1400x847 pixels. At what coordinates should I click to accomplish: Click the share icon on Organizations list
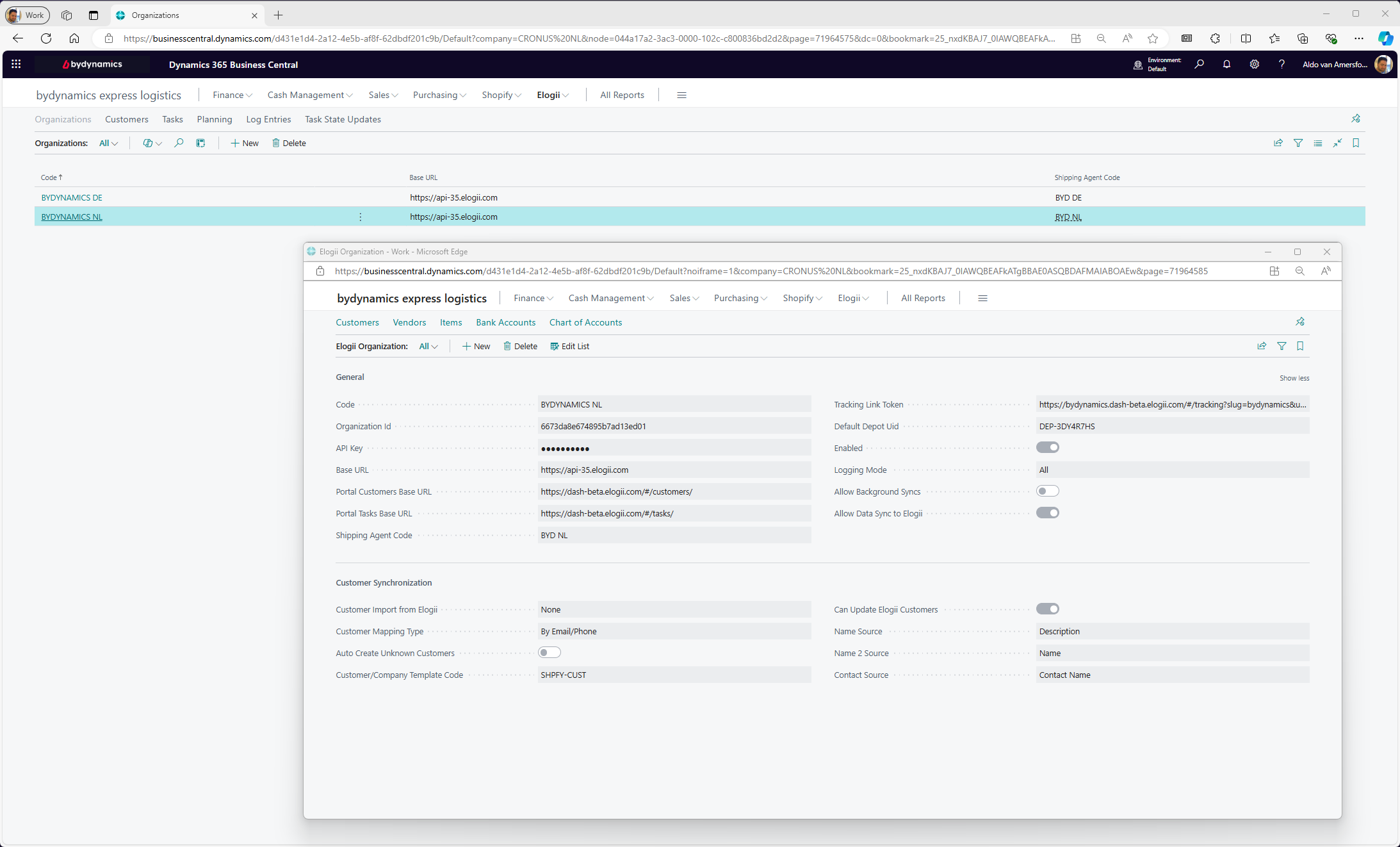tap(1278, 143)
